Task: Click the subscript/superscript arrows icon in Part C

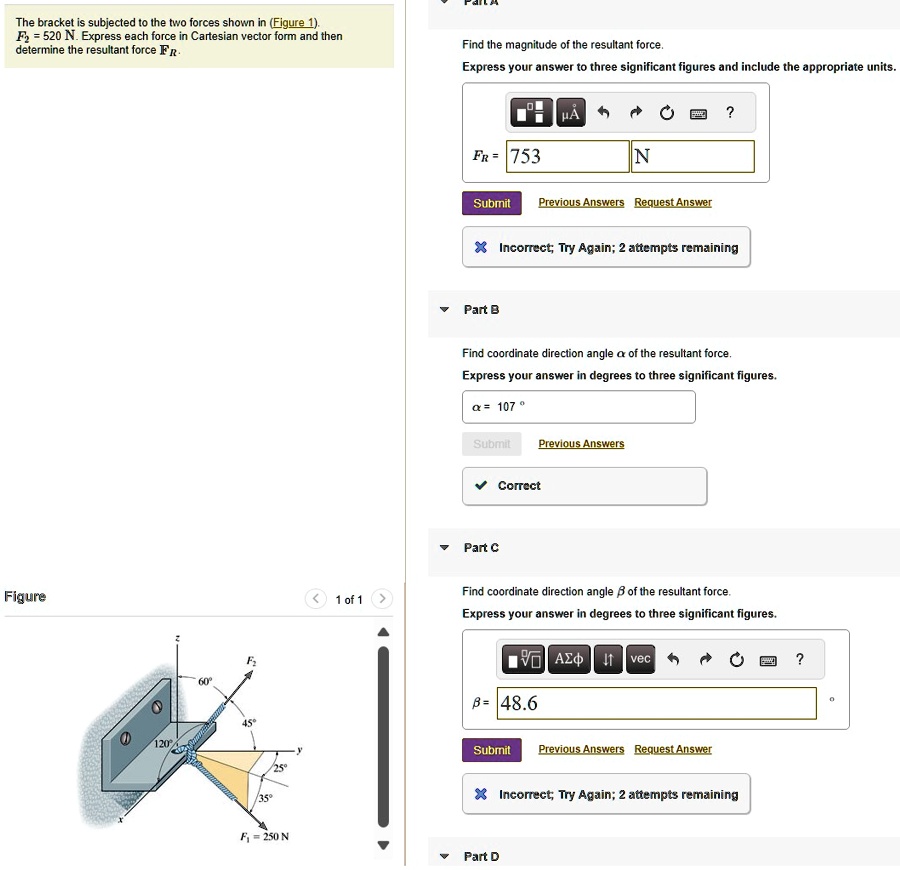Action: pos(608,659)
